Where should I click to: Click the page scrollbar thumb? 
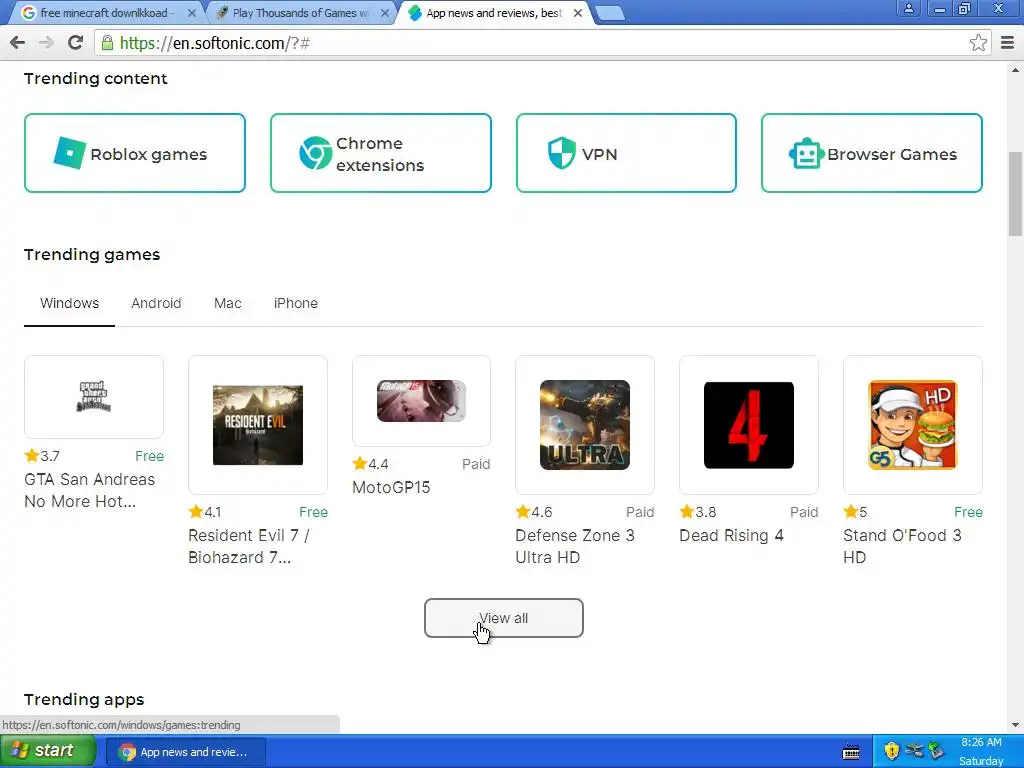1015,193
